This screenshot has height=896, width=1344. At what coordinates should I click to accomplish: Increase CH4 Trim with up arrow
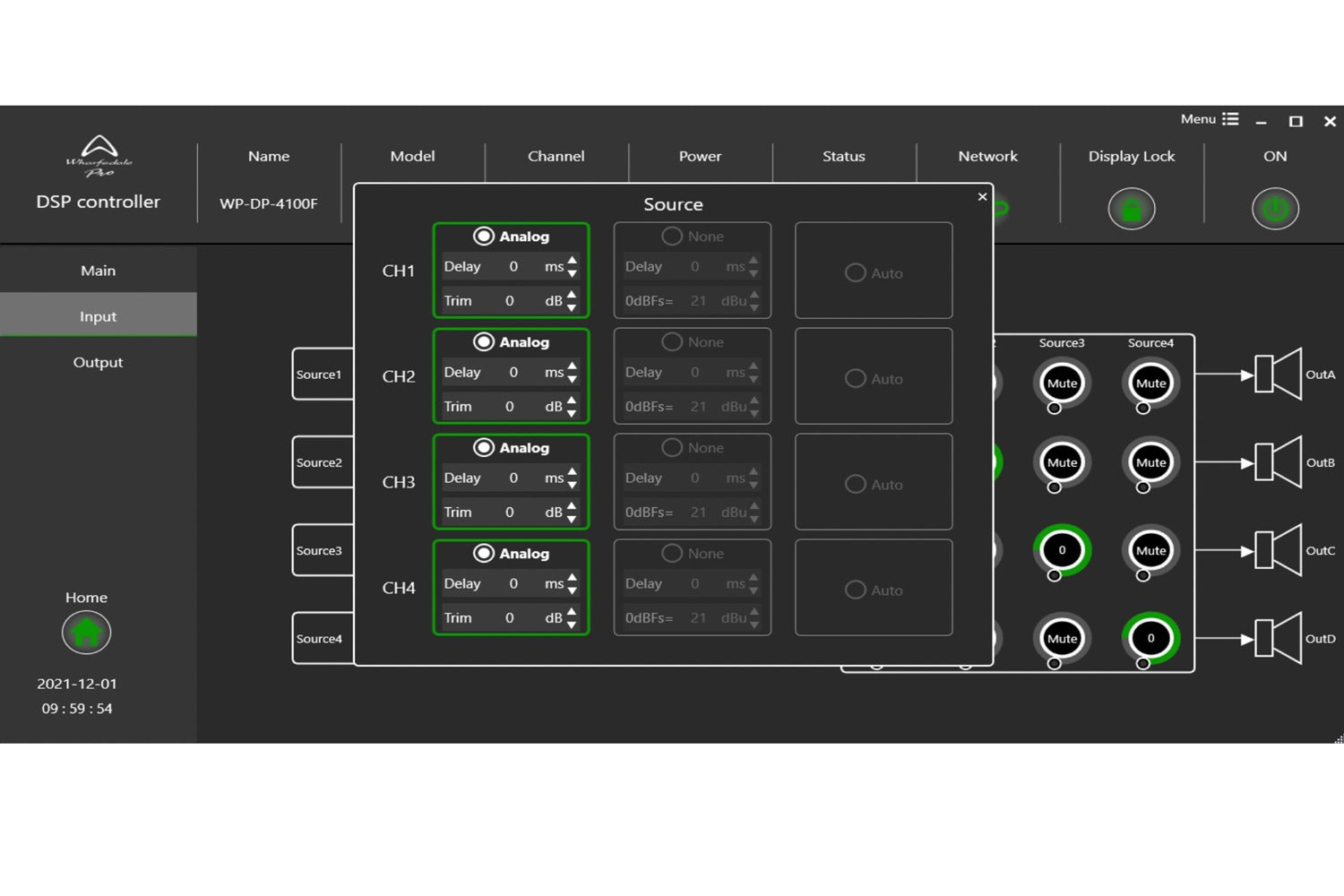(573, 612)
